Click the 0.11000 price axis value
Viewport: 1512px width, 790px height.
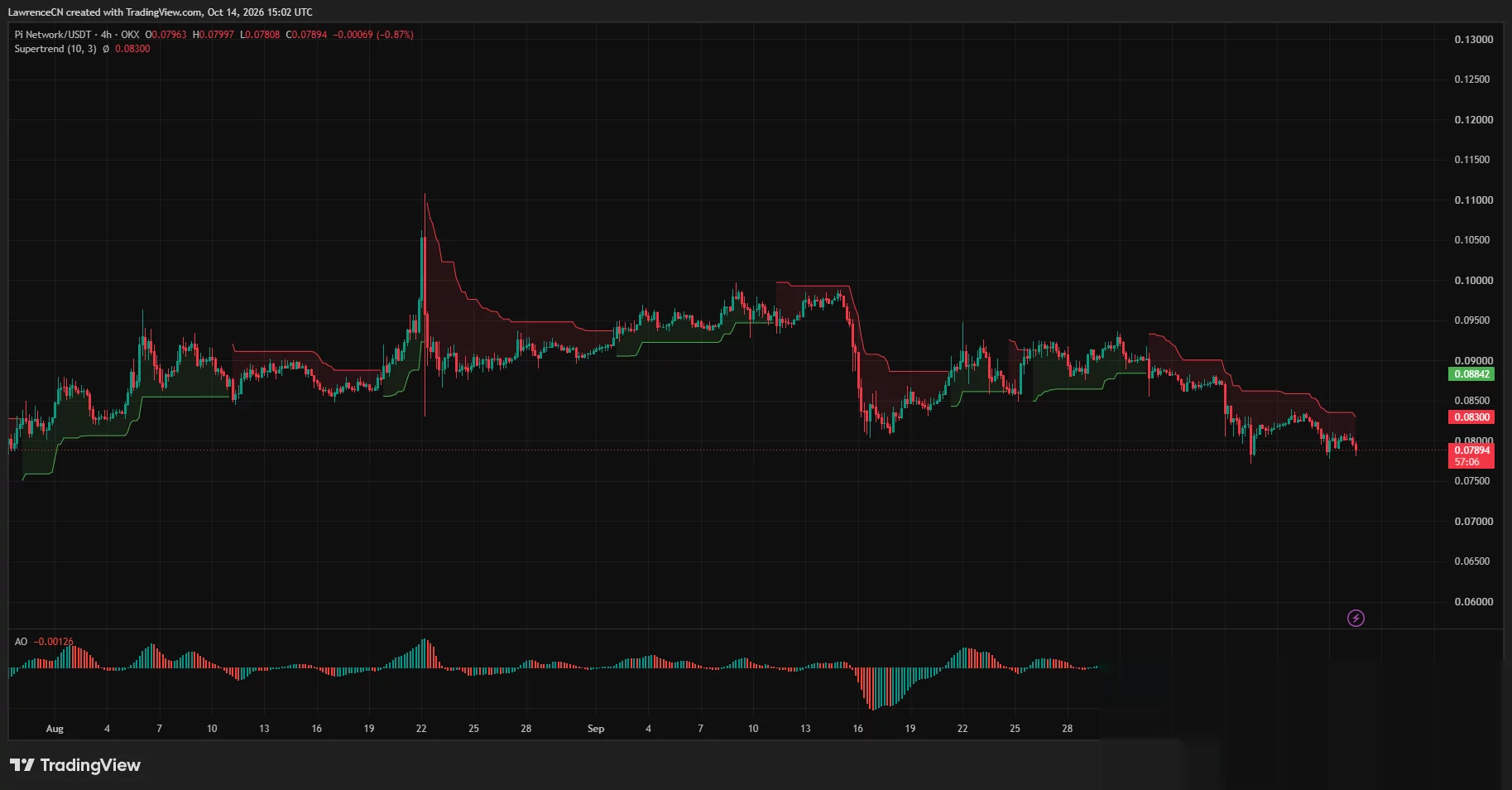pyautogui.click(x=1474, y=200)
